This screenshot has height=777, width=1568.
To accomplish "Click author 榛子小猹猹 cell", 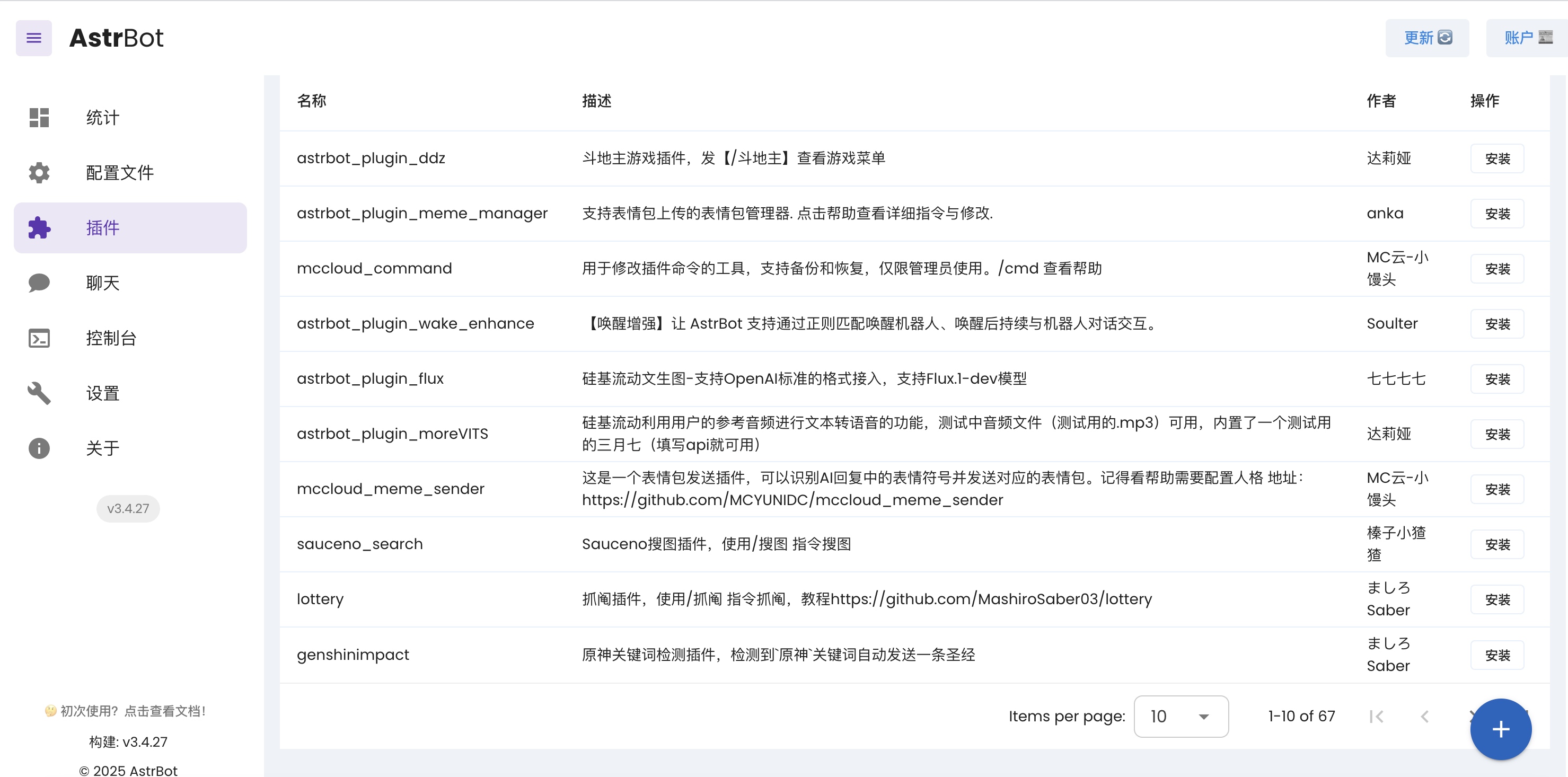I will (1396, 544).
